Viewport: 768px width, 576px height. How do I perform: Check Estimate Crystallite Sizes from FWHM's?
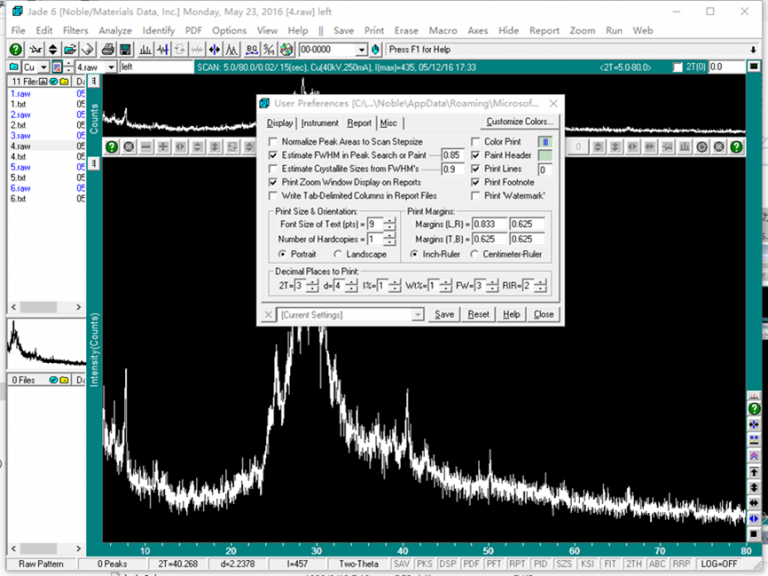click(273, 168)
